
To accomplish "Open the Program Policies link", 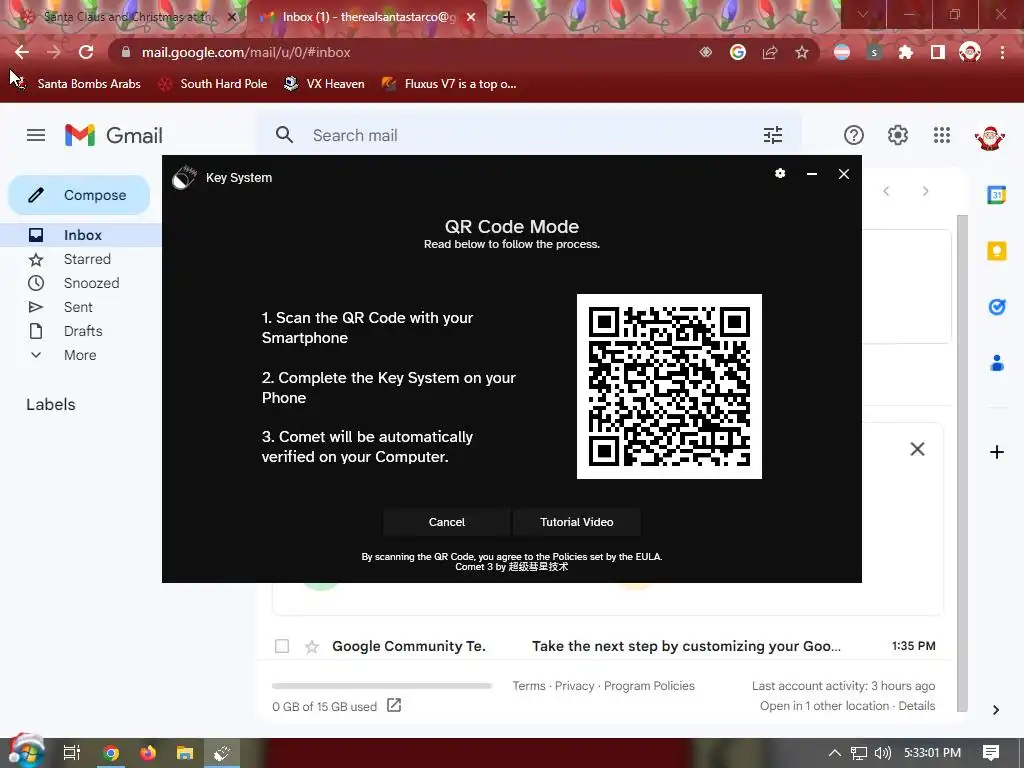I will (649, 686).
